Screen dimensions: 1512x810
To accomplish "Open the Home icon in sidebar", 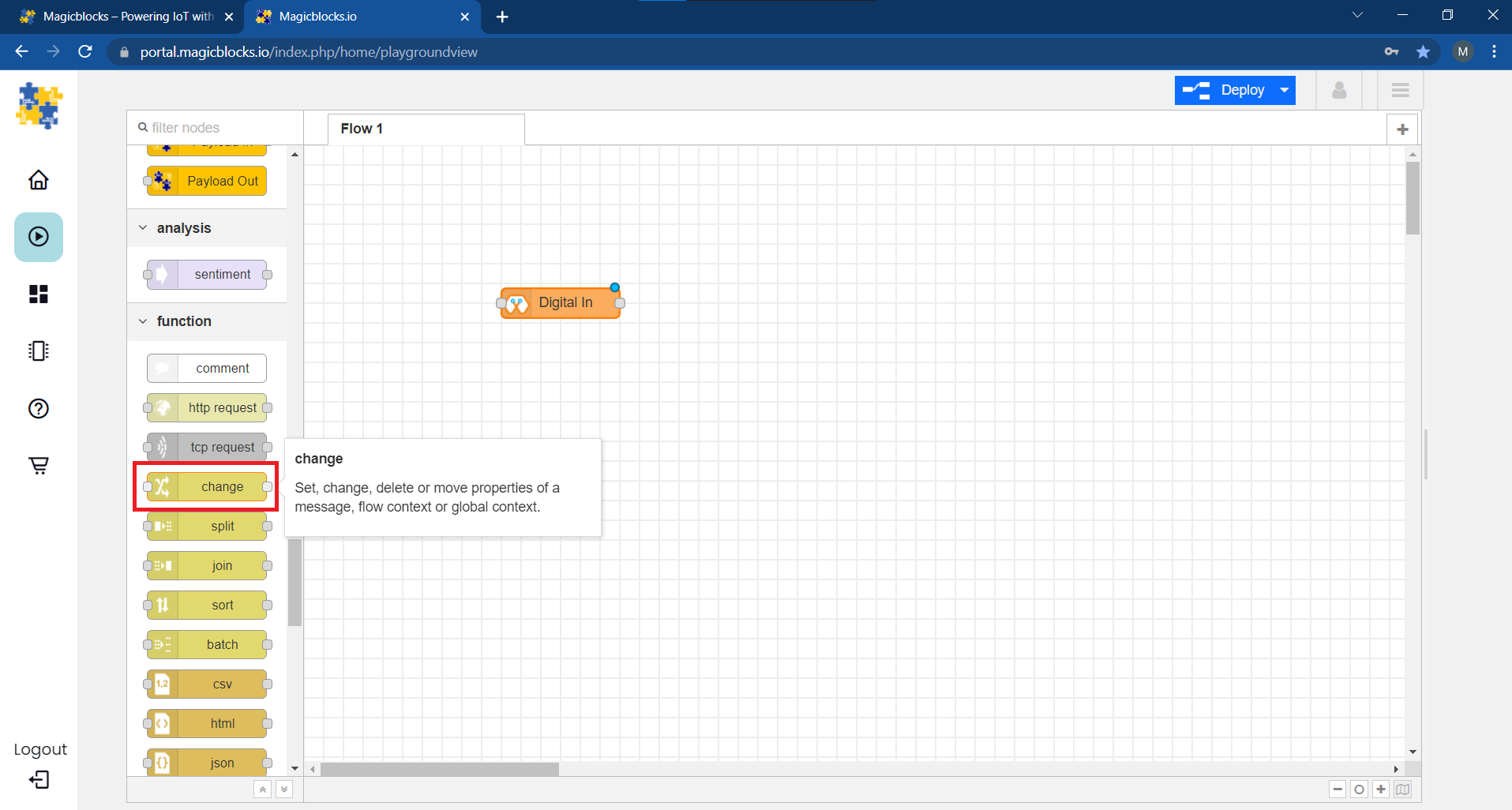I will pos(38,180).
